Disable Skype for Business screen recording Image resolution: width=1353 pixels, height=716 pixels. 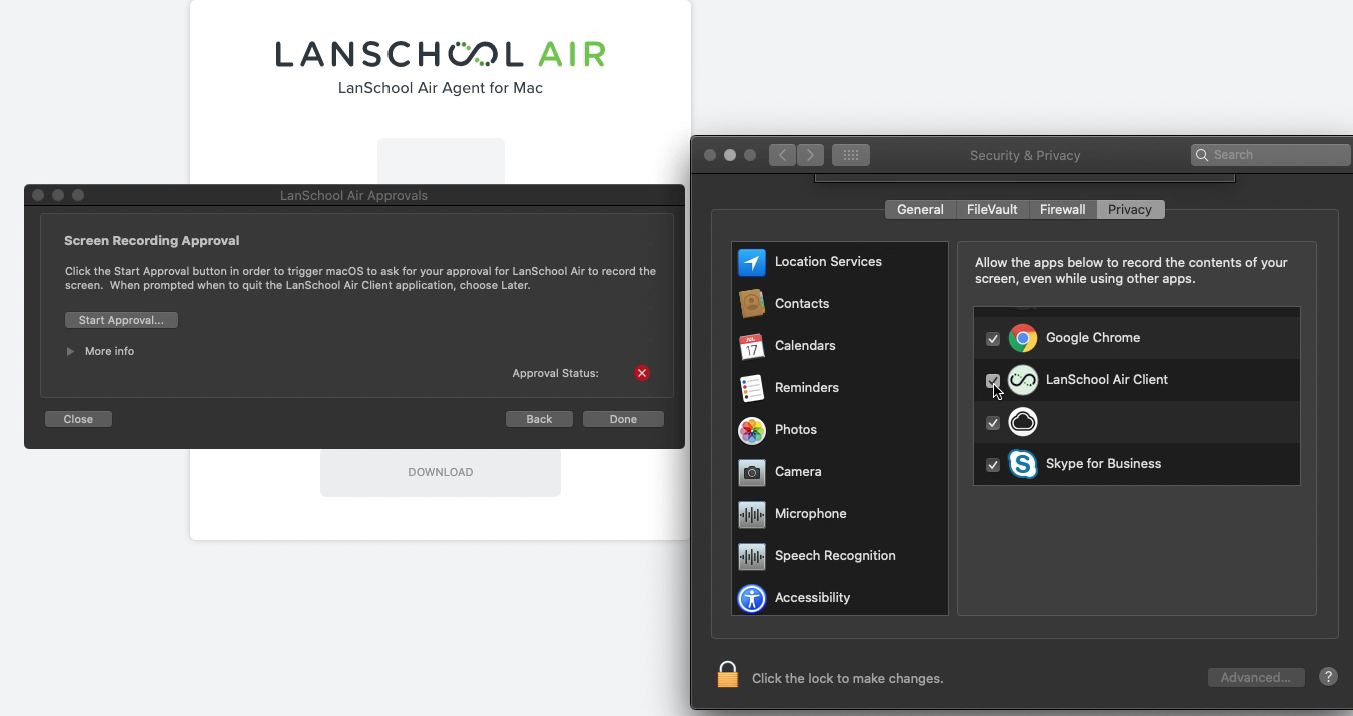click(x=993, y=465)
